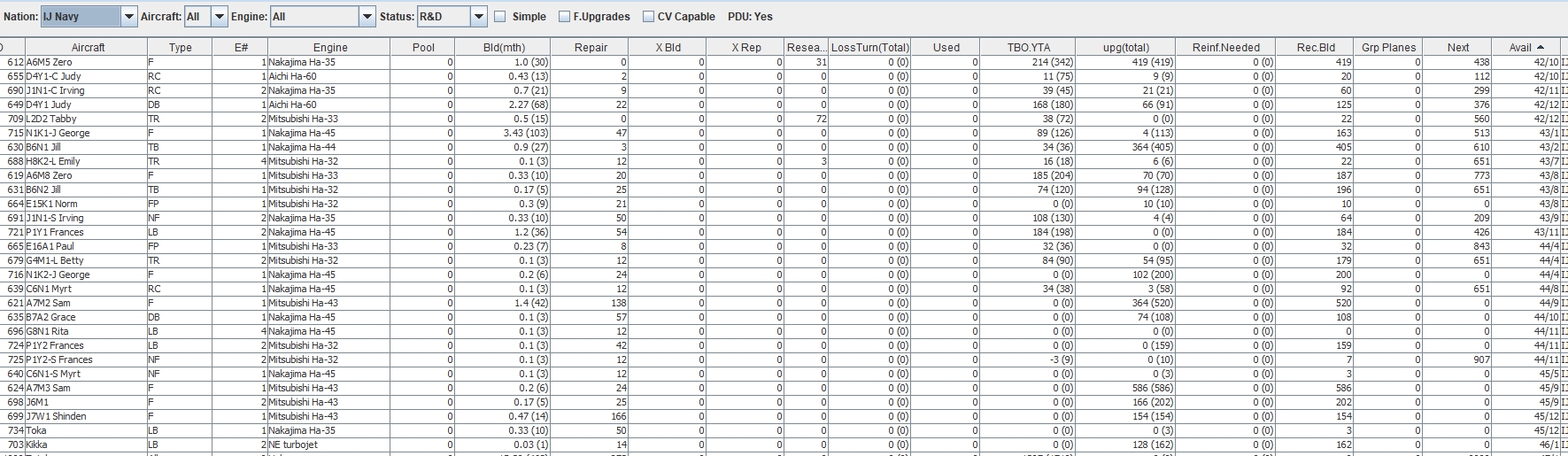Click the E15K1 Norm aircraft name

point(52,204)
